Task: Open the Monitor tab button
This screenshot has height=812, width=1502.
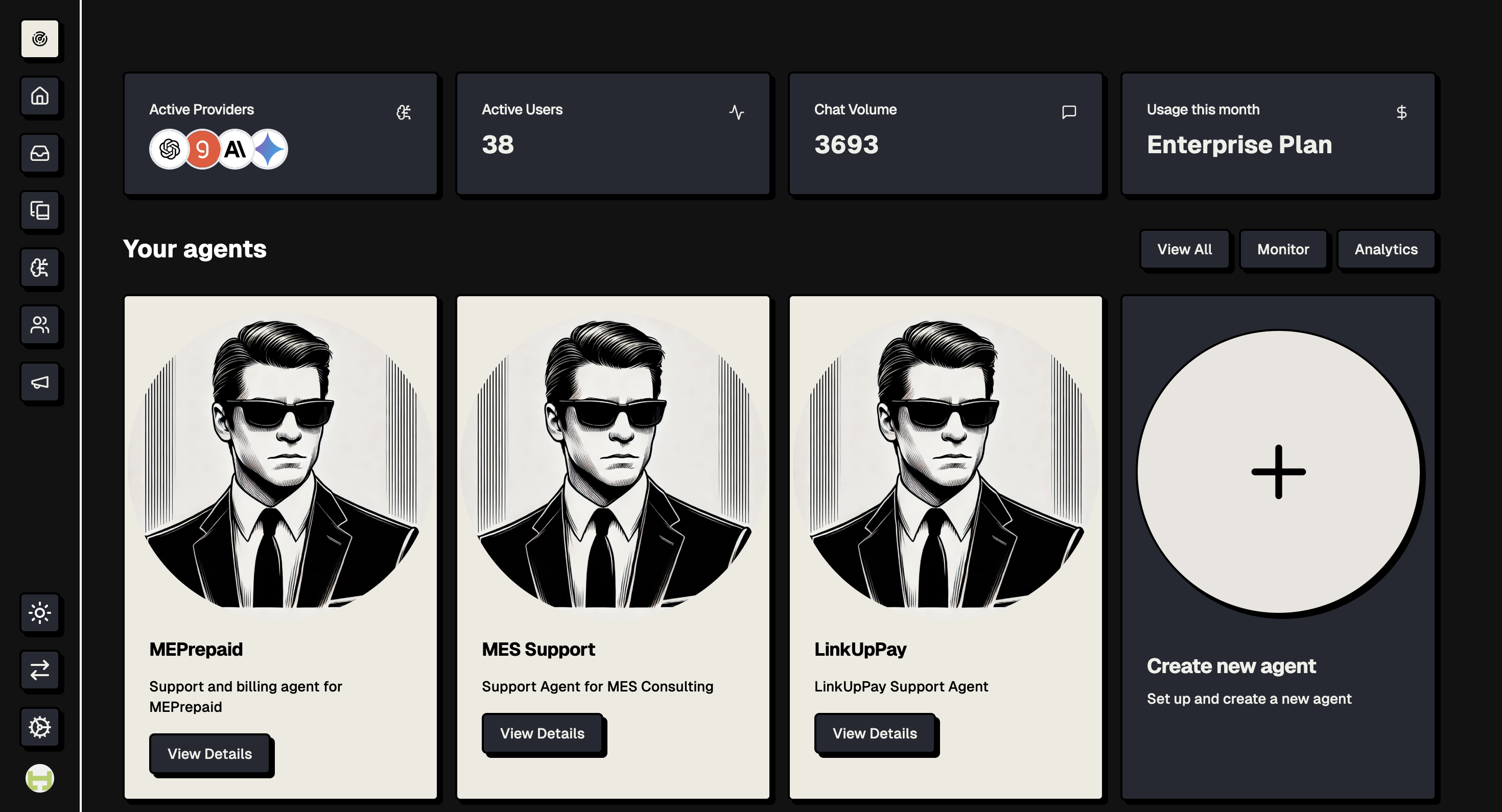Action: click(x=1283, y=250)
